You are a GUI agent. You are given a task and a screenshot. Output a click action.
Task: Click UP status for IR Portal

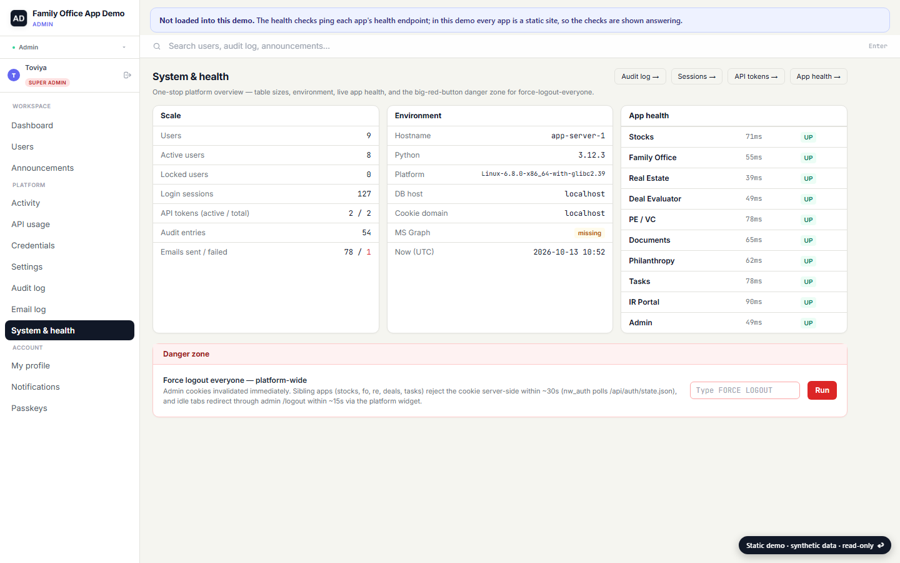(808, 302)
